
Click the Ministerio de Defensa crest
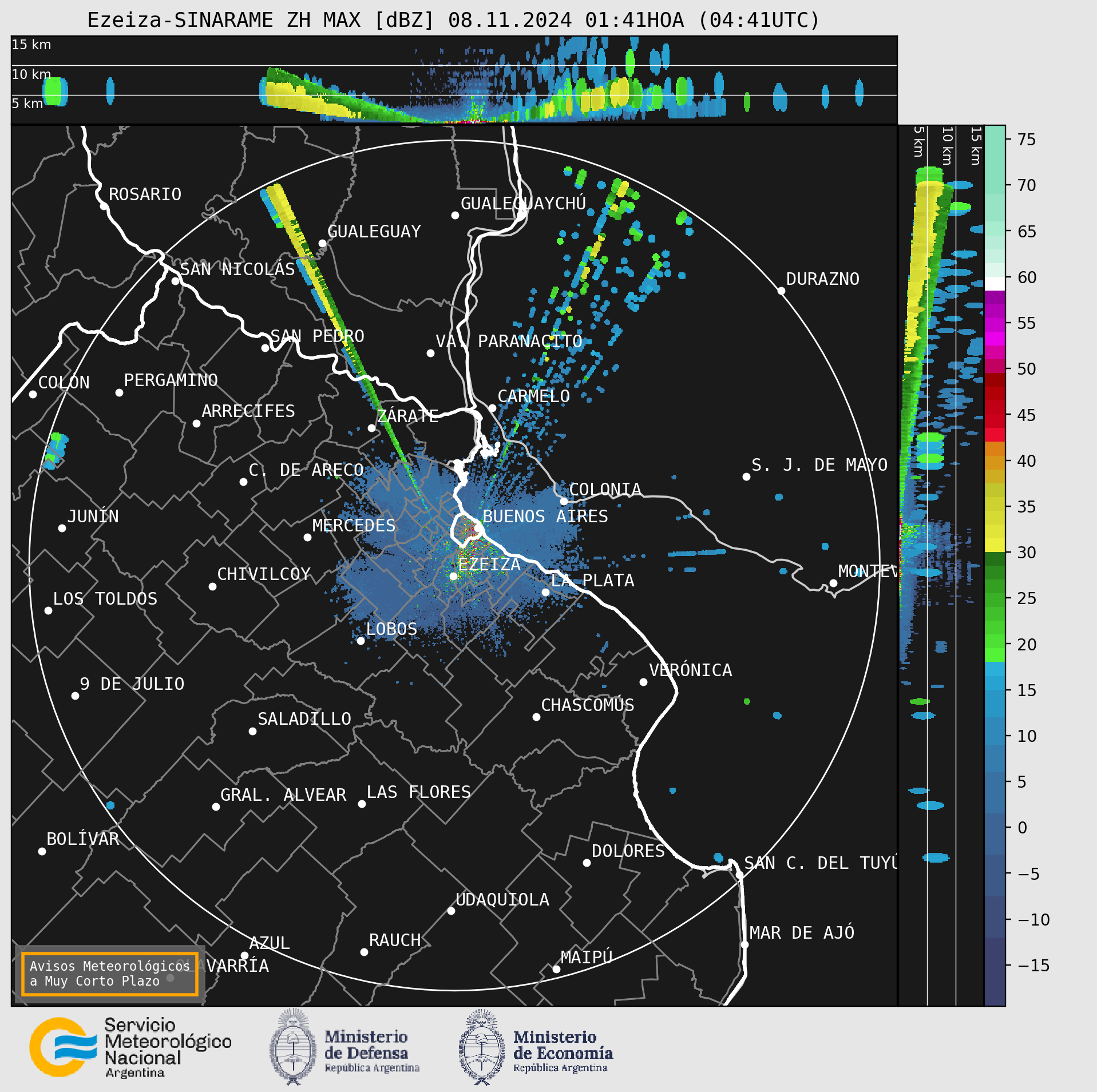tap(293, 1047)
